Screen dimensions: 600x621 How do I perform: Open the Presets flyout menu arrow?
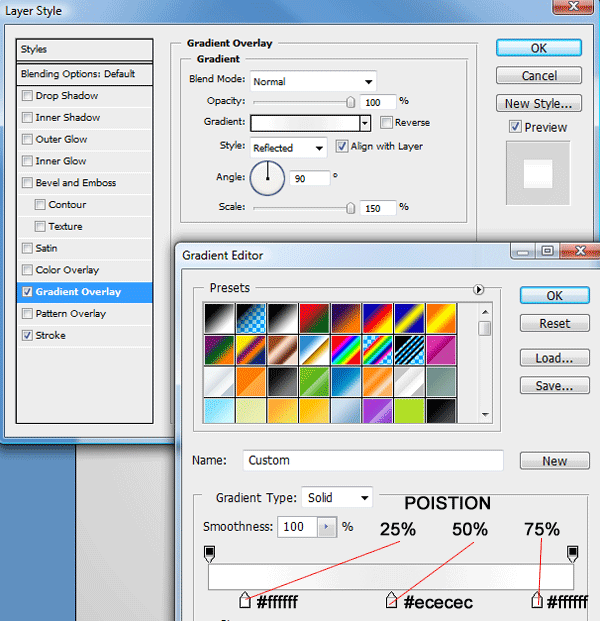pos(478,290)
